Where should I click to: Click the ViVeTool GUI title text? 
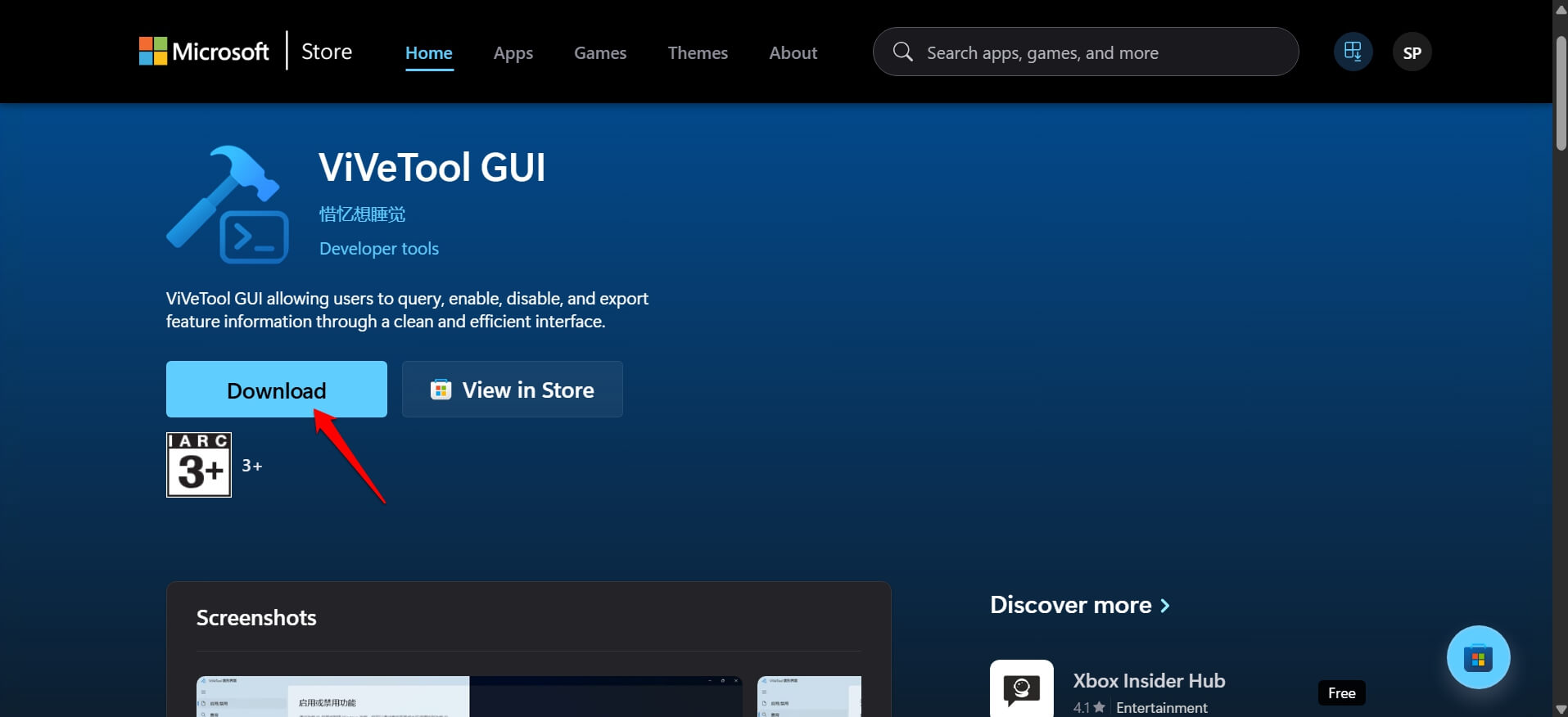[x=432, y=168]
